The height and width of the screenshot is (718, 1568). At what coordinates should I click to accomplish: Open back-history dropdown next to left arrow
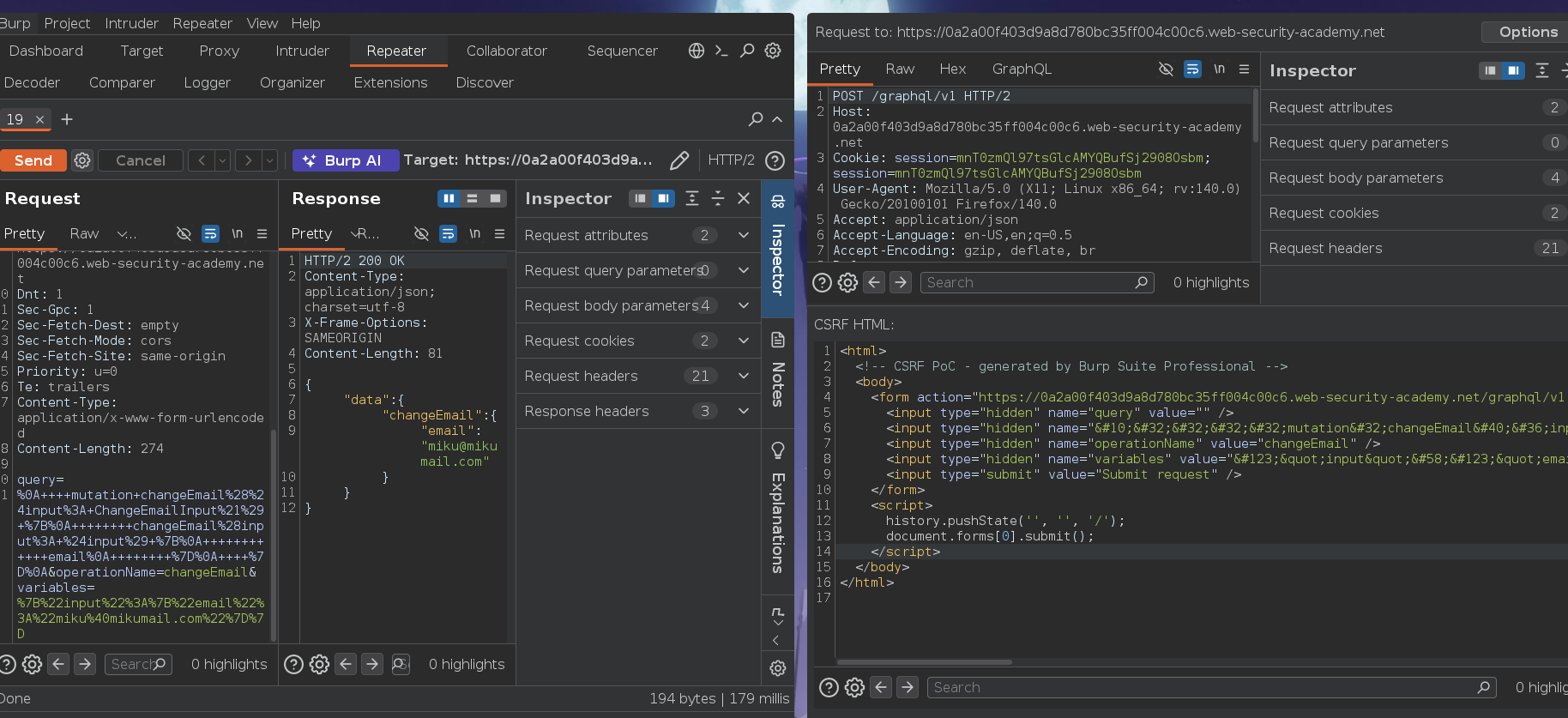click(222, 160)
